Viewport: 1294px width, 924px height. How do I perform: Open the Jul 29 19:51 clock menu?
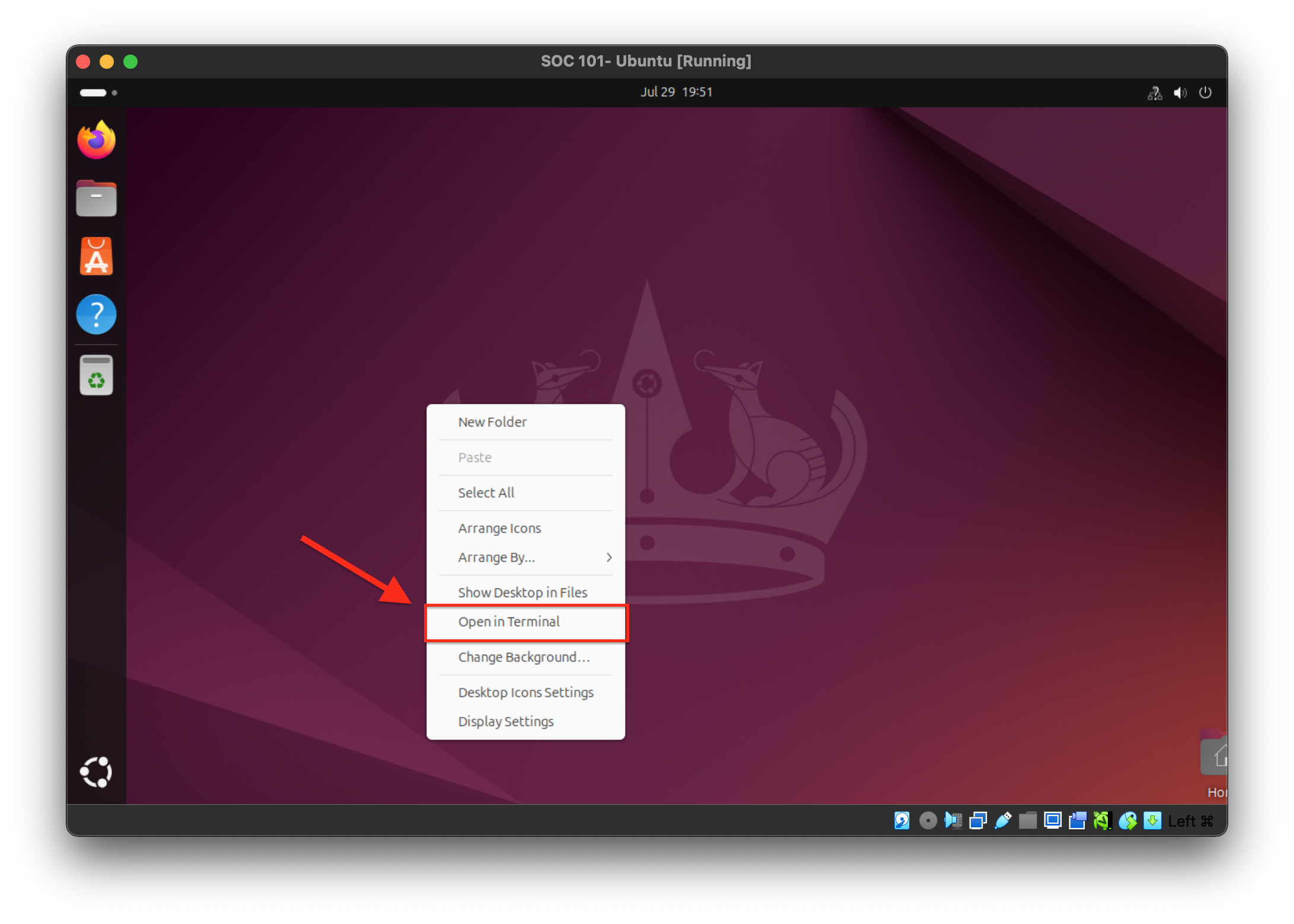676,92
